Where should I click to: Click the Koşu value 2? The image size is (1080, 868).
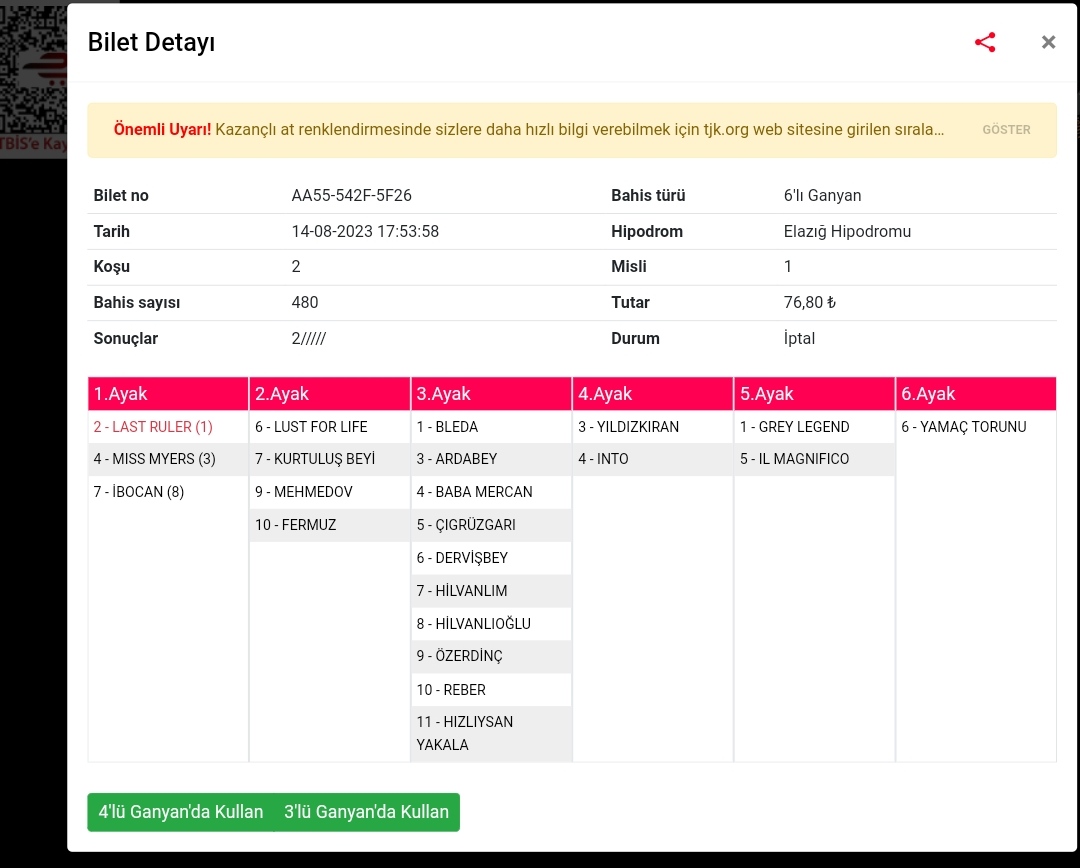[x=296, y=267]
